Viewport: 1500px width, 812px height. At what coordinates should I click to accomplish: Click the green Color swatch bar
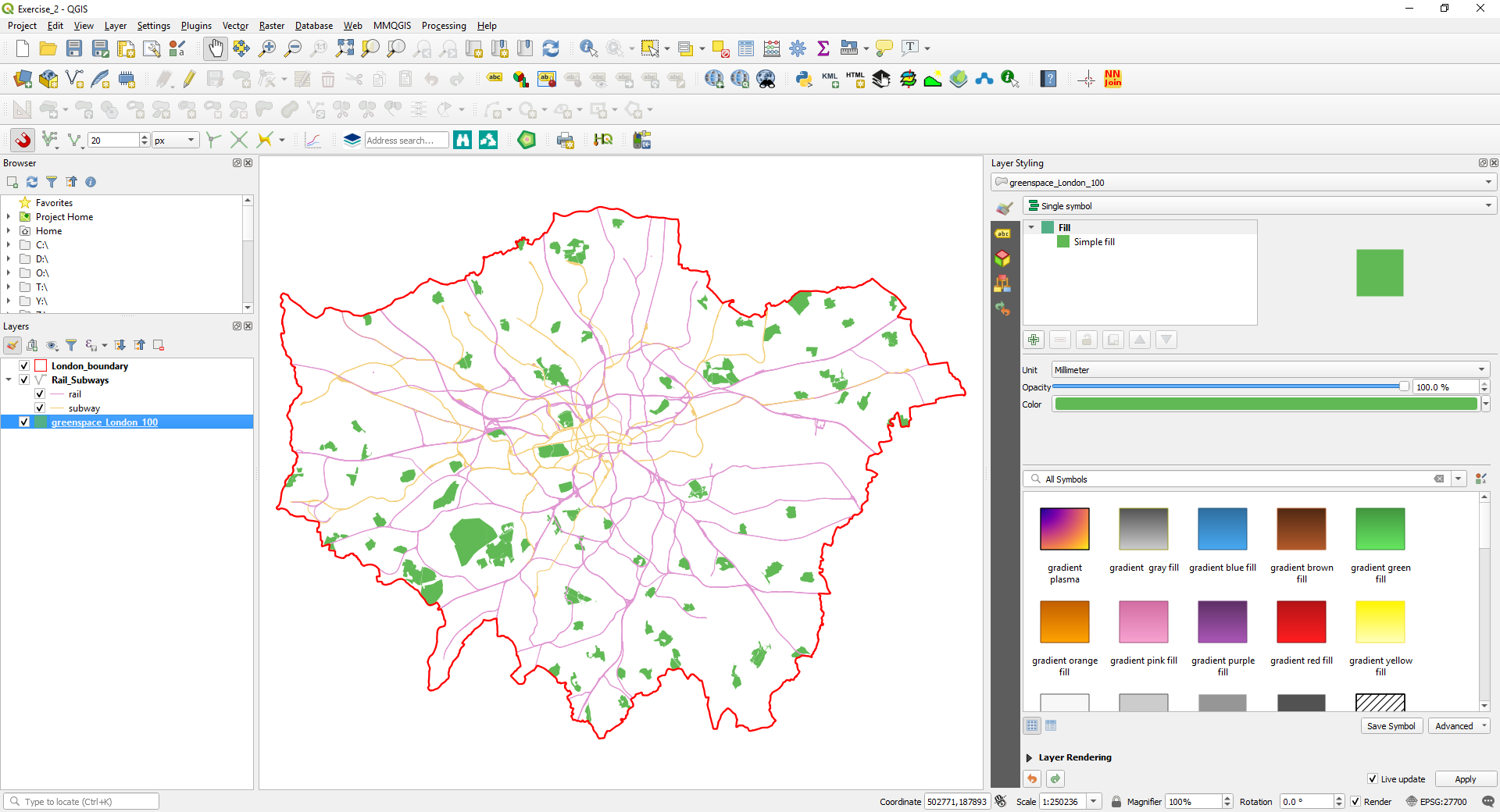[1266, 404]
